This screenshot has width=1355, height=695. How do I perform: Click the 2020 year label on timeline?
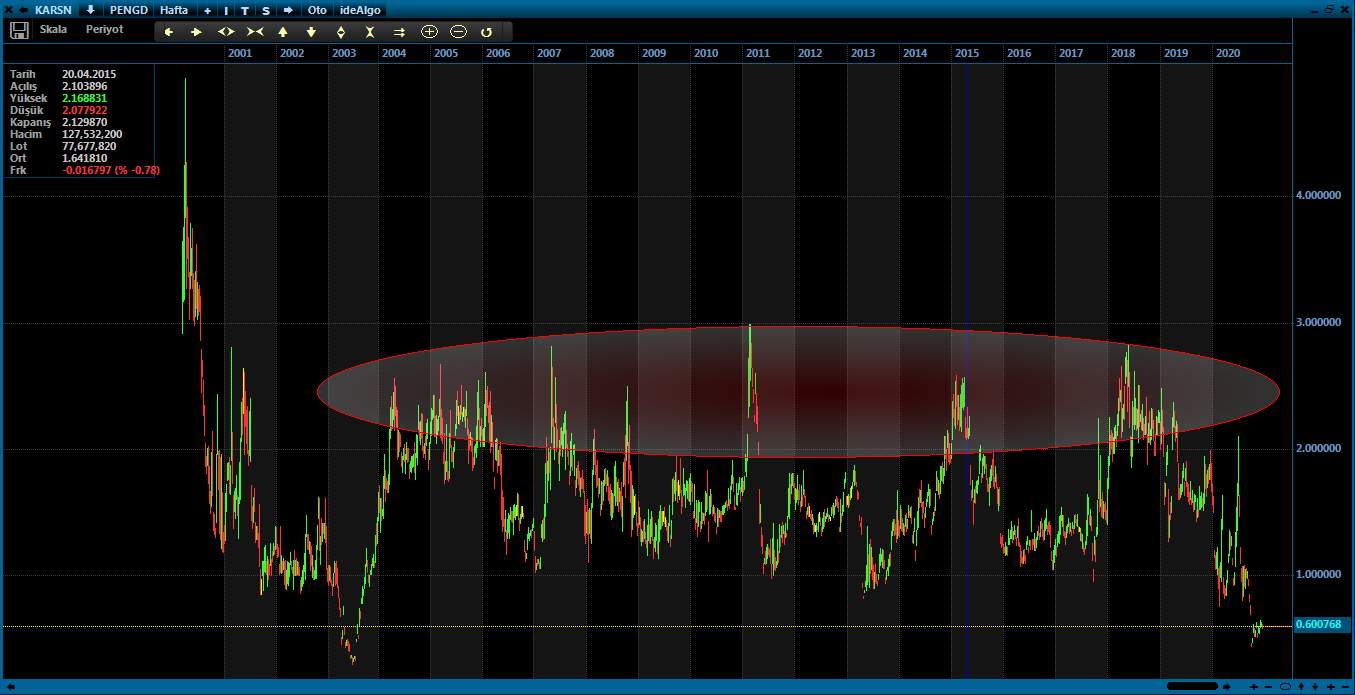pyautogui.click(x=1228, y=53)
